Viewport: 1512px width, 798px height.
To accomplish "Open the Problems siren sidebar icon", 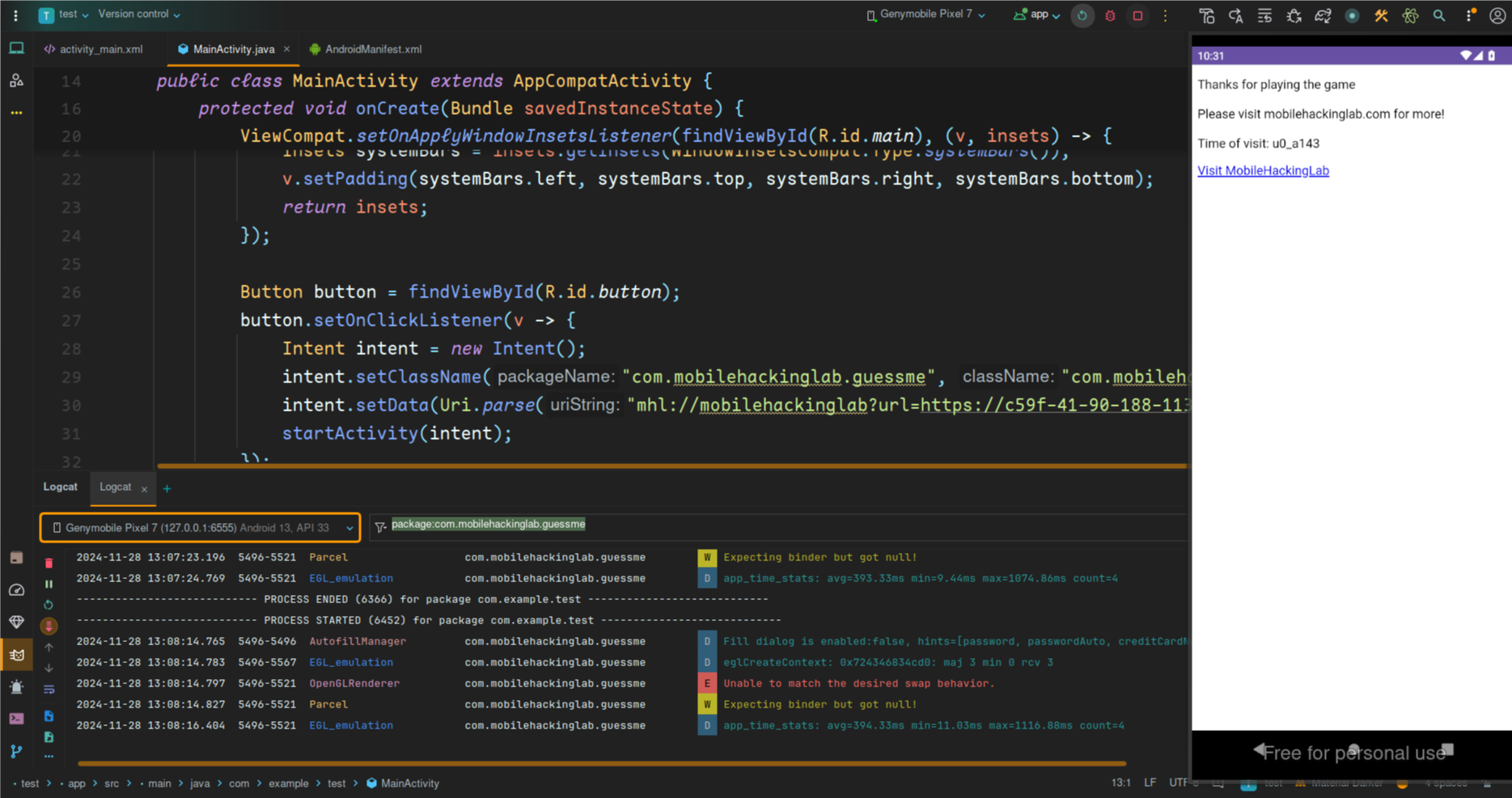I will pyautogui.click(x=16, y=687).
